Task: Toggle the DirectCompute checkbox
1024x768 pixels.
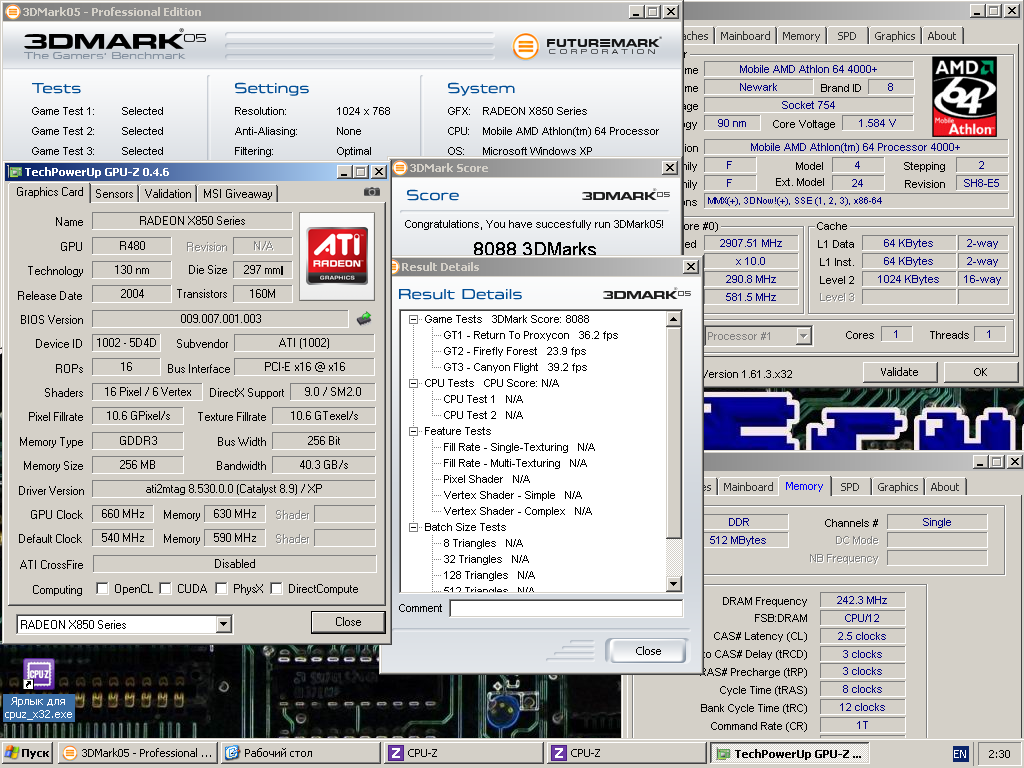Action: click(276, 588)
